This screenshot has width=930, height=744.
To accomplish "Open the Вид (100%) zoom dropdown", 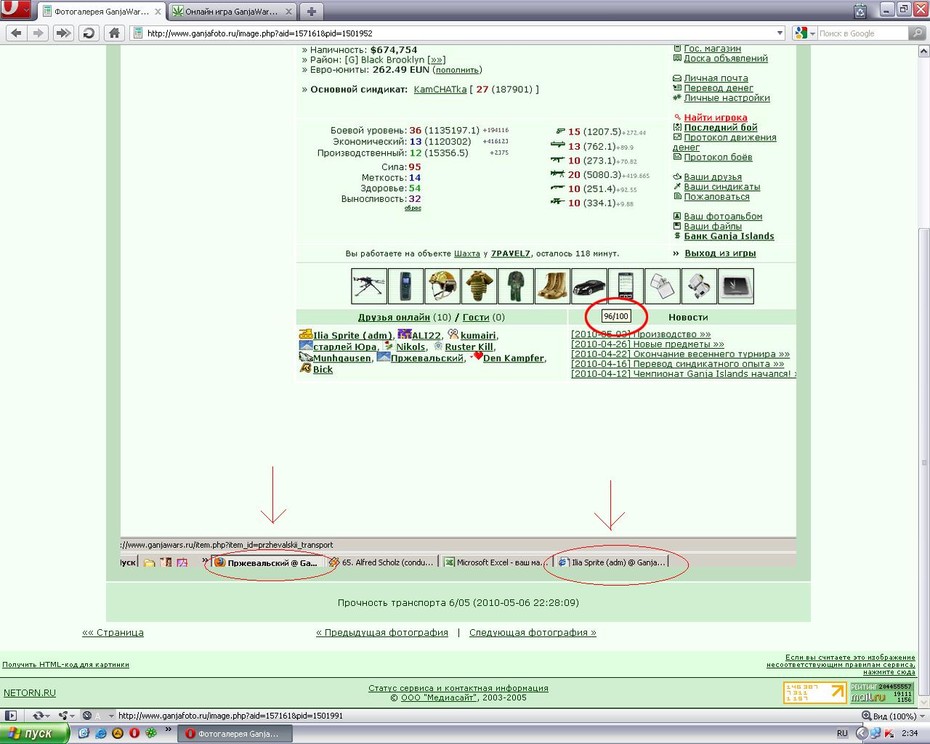I will tap(893, 716).
